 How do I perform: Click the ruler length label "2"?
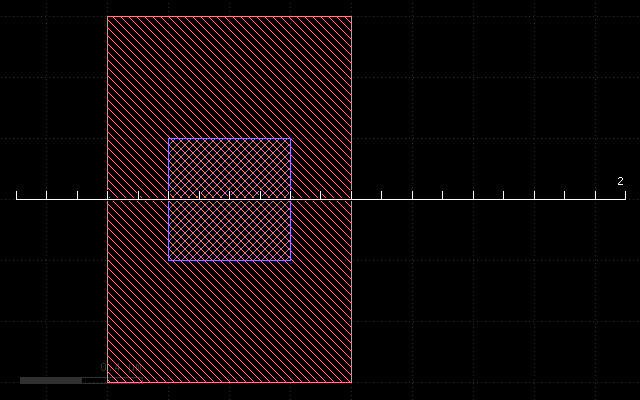(620, 181)
